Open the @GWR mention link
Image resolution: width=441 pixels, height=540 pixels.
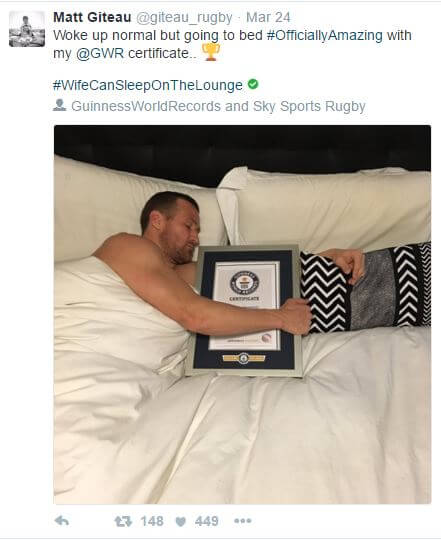[100, 53]
